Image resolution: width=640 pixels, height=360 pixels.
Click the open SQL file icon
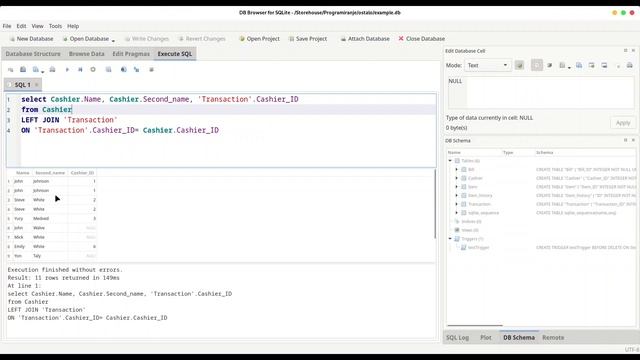(23, 70)
